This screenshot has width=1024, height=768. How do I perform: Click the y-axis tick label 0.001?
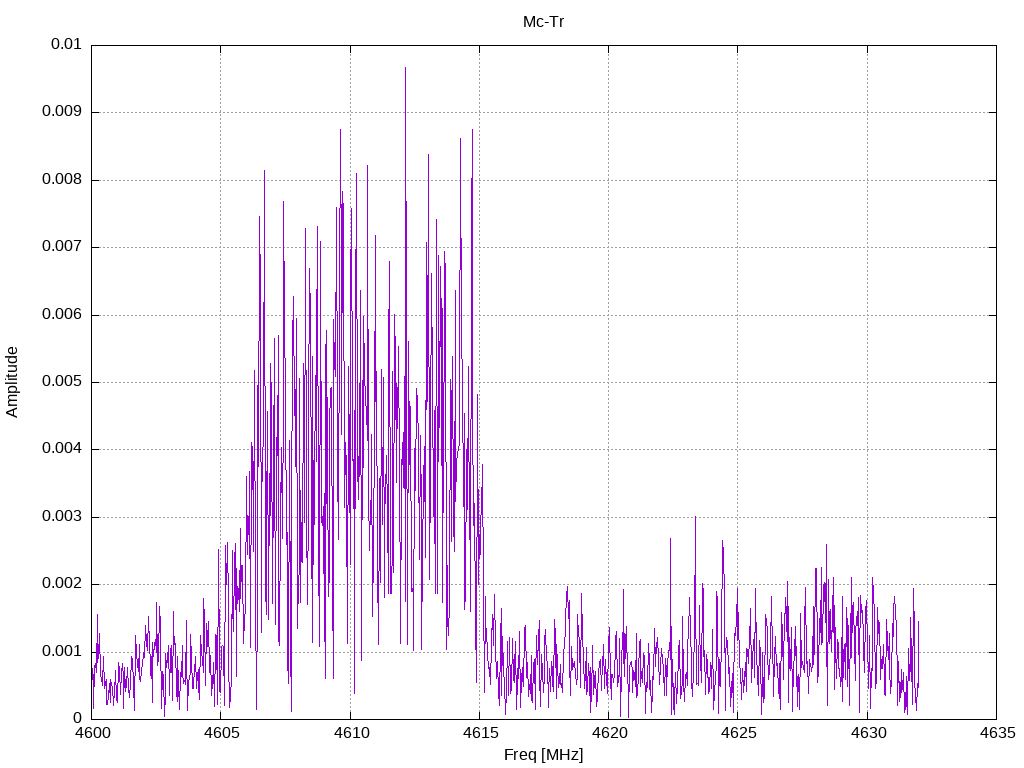point(62,652)
